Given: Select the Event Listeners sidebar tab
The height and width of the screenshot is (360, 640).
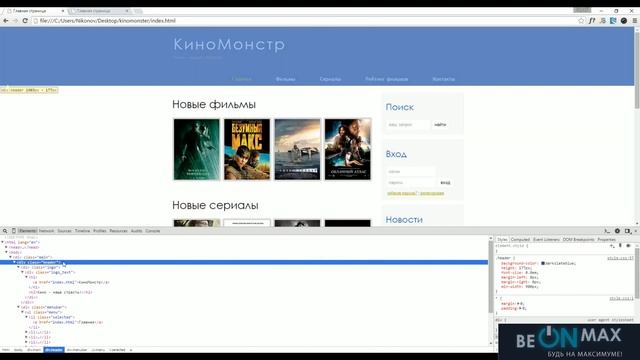Looking at the screenshot, I should click(x=546, y=240).
